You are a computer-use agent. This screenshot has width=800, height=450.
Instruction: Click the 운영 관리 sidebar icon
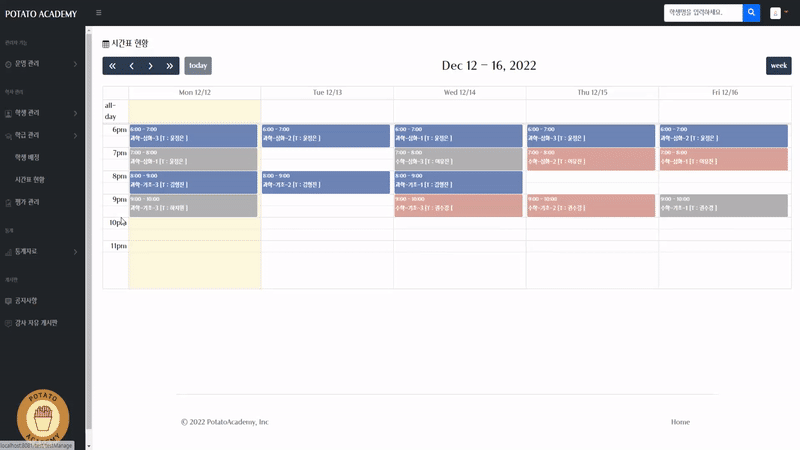coord(8,64)
